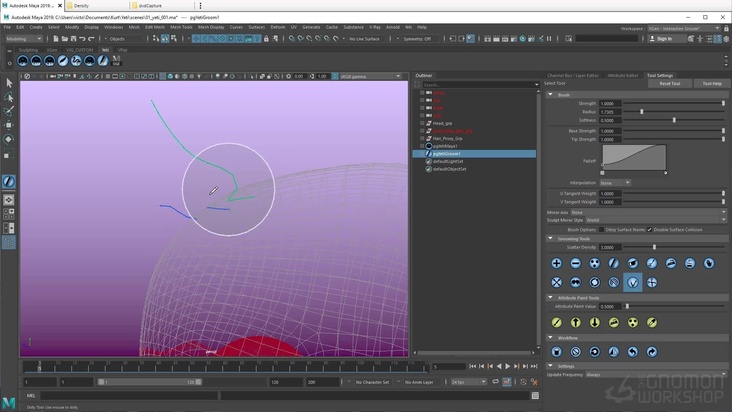
Task: Click the first icon in Workflow section
Action: 557,352
